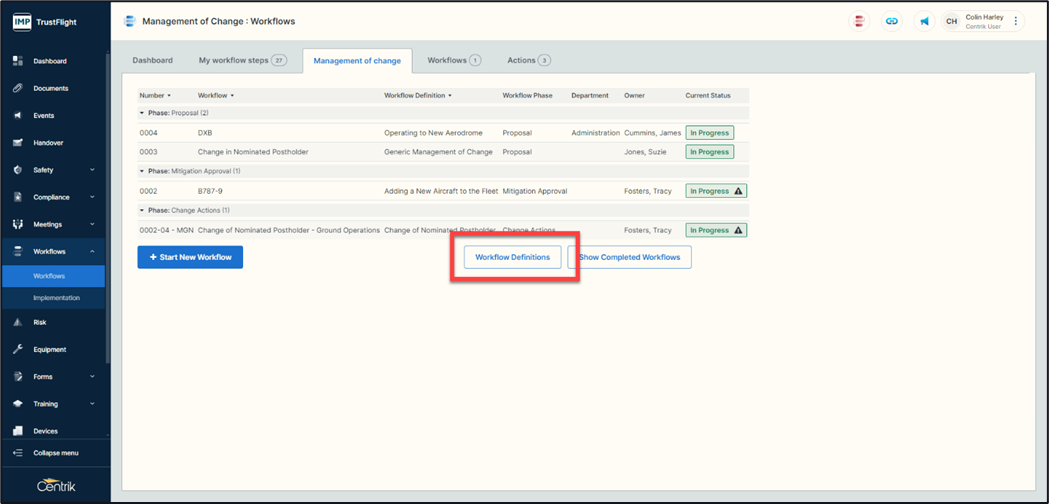Switch to the Actions tab
Screen dimensions: 1049x504
coord(528,60)
